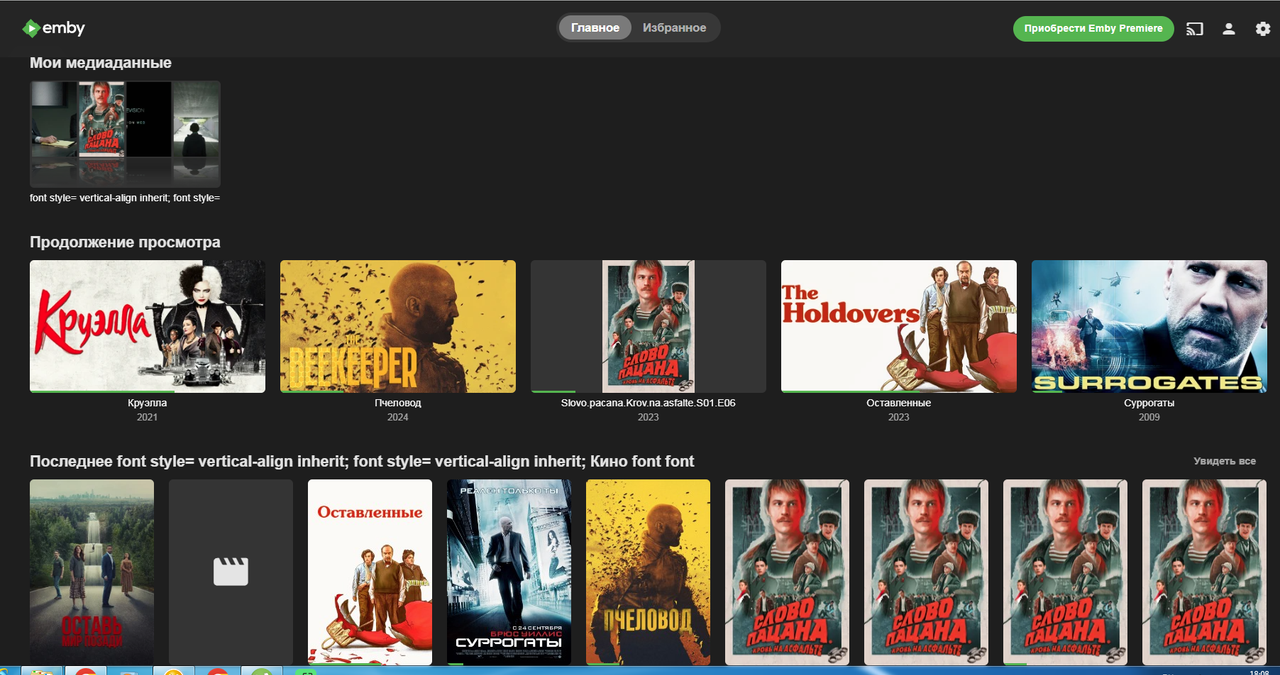1280x675 pixels.
Task: Resume Slovo.pacana episode S01.E06
Action: 648,326
